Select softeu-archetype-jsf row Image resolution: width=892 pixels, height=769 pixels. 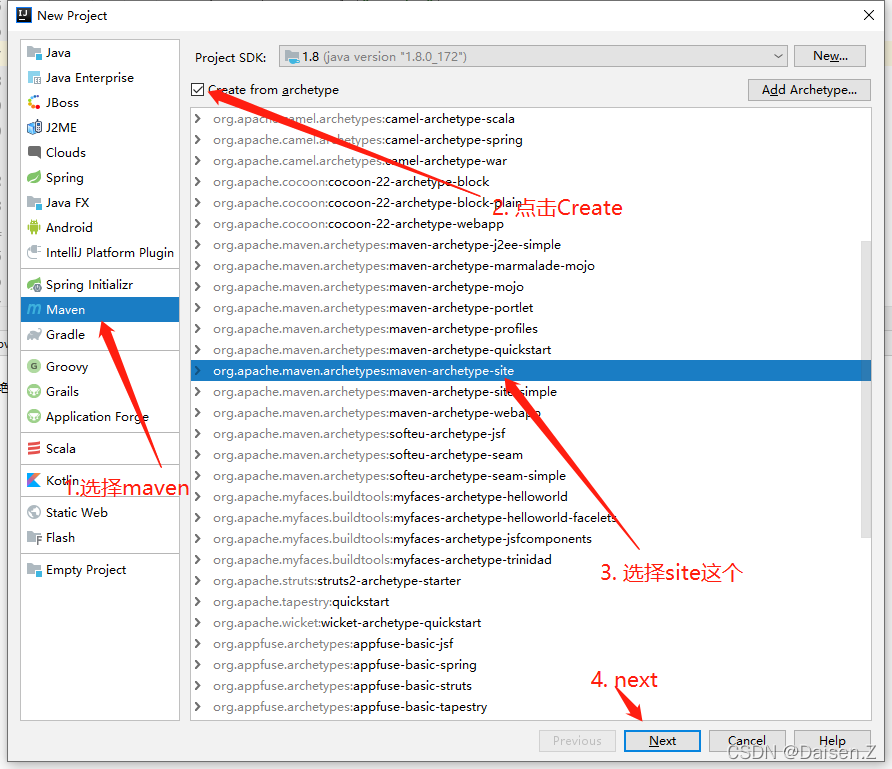pos(530,433)
